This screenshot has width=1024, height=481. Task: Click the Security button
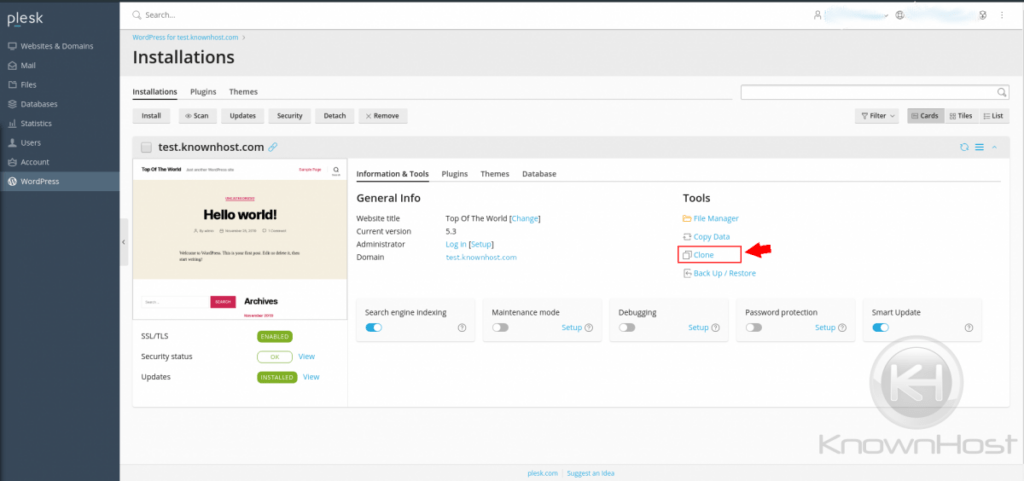(289, 116)
